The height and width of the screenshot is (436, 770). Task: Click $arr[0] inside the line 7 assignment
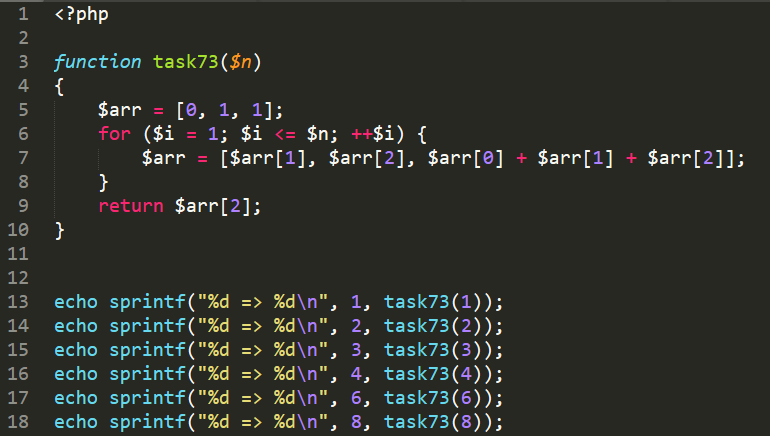point(466,158)
